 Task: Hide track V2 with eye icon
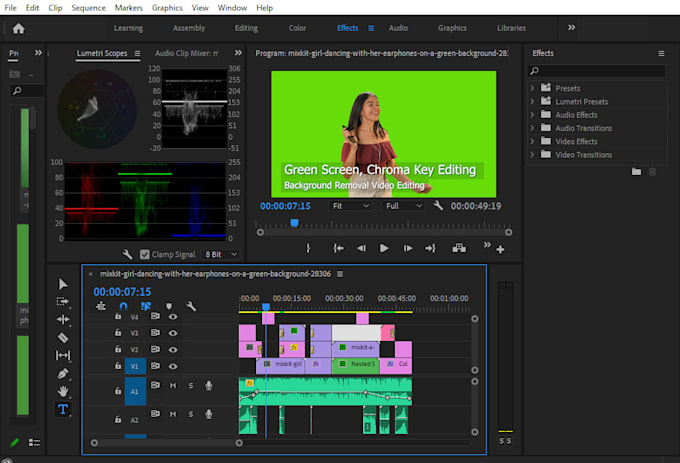click(x=173, y=350)
